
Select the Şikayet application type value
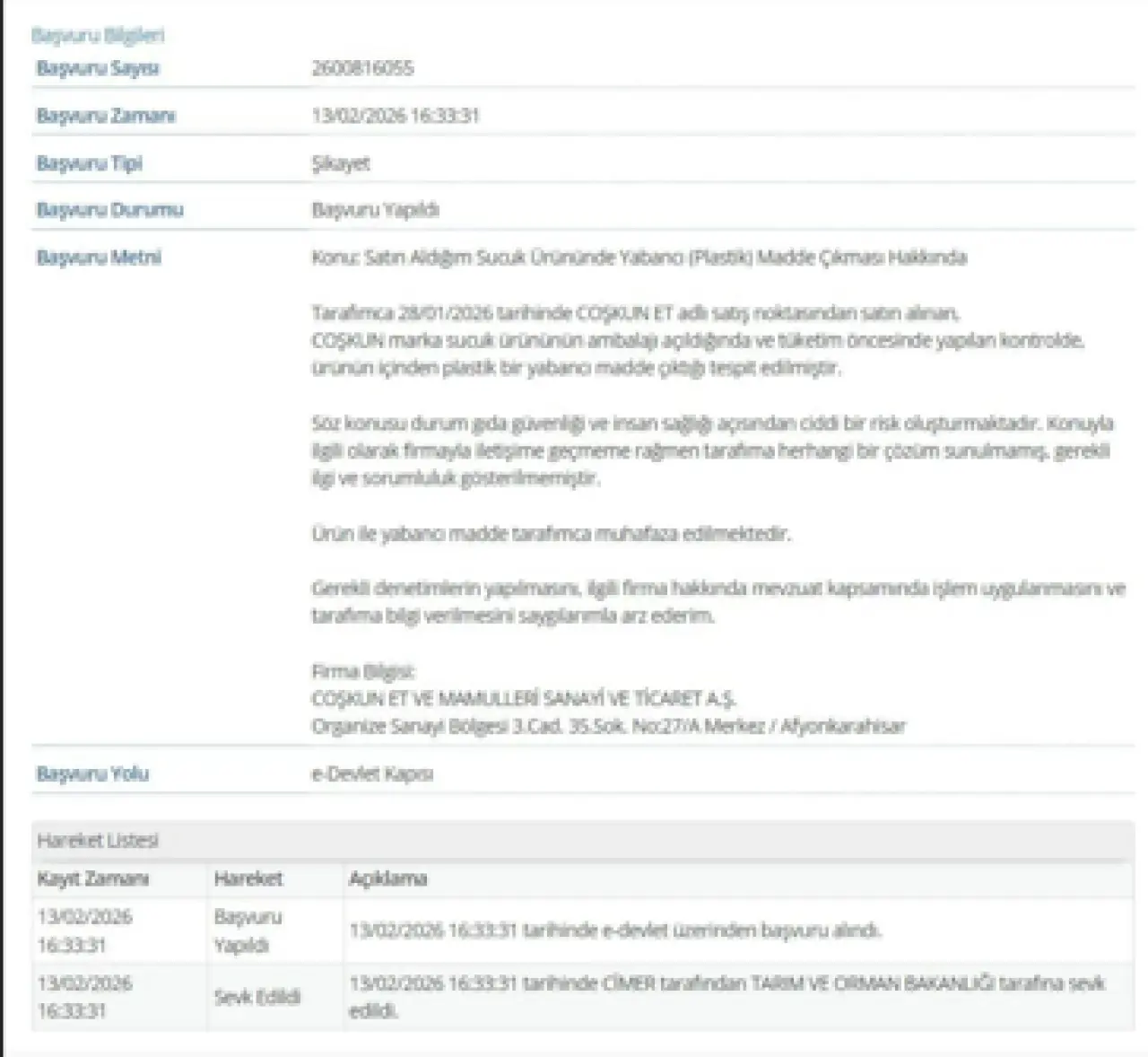click(341, 163)
